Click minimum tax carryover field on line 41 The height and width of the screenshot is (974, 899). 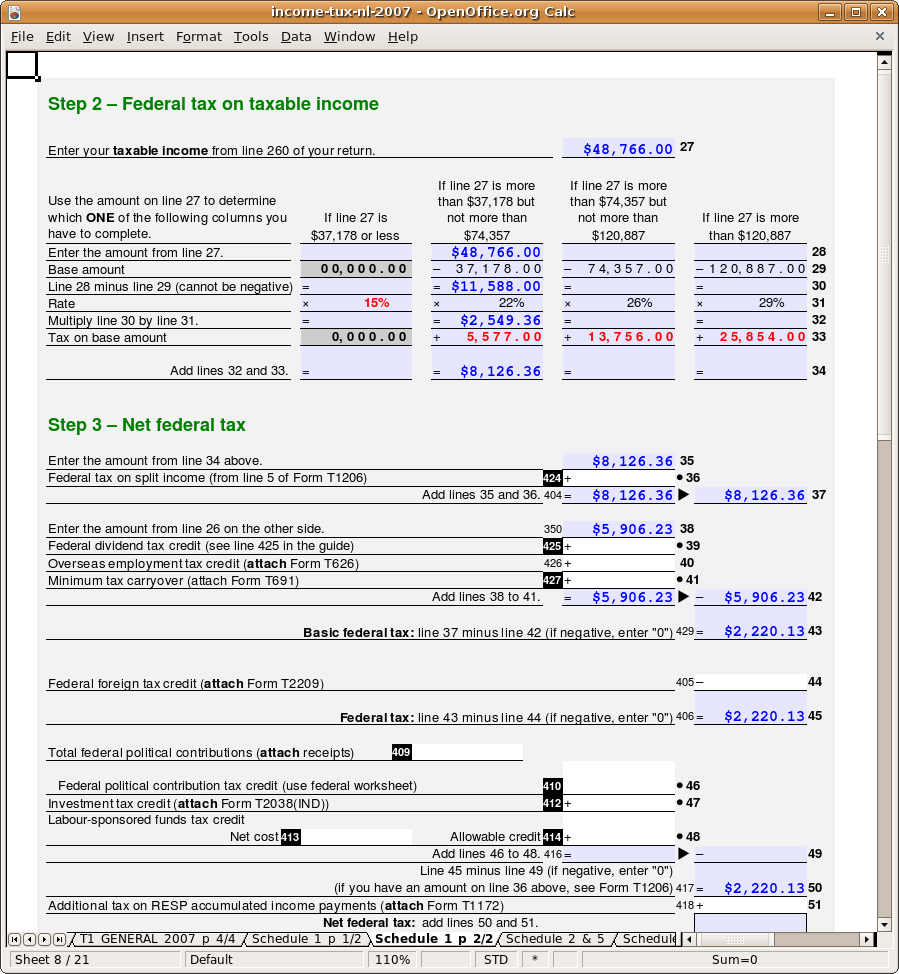(618, 580)
